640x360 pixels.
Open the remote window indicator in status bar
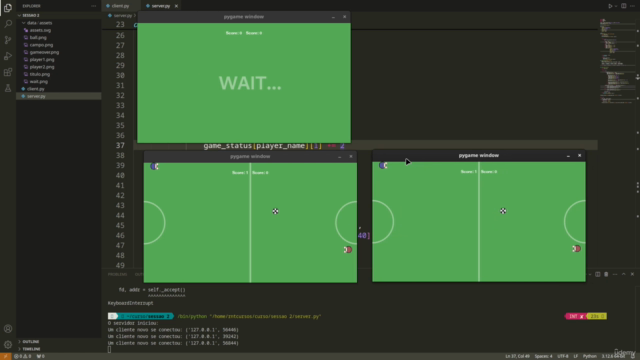tap(5, 356)
